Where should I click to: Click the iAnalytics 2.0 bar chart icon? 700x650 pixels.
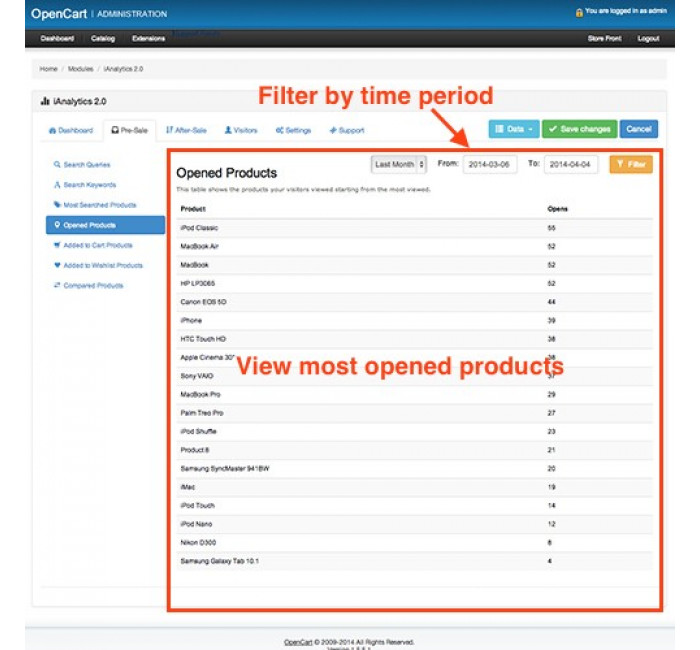tap(45, 101)
